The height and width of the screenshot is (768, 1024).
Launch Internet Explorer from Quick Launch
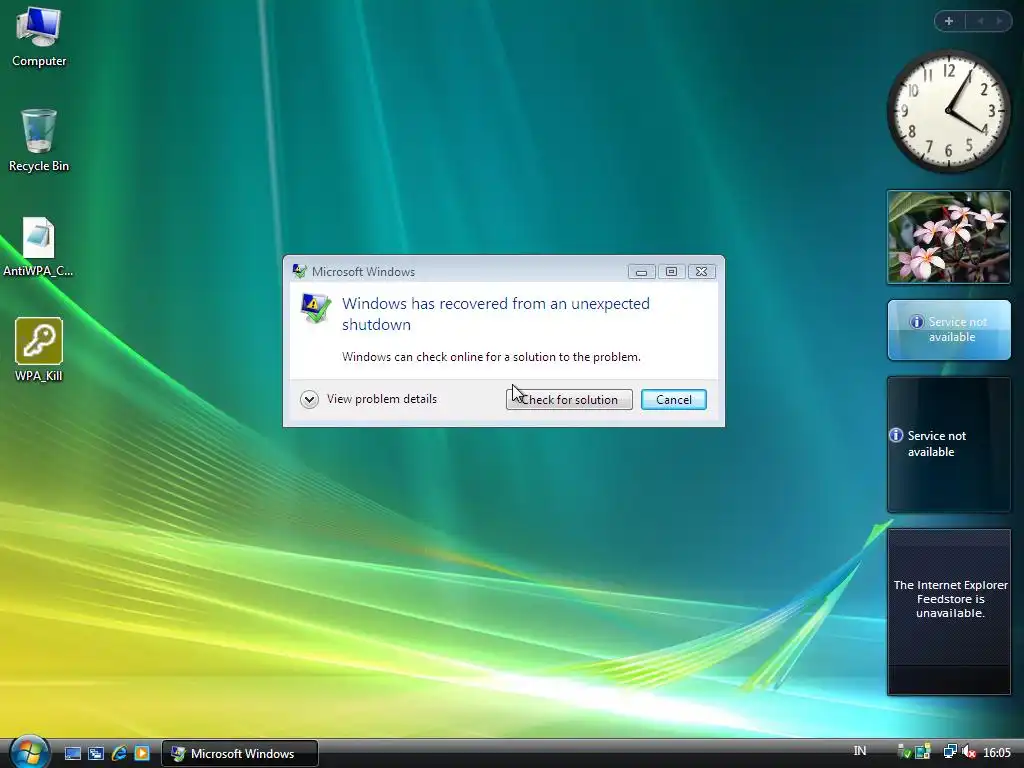pyautogui.click(x=119, y=754)
